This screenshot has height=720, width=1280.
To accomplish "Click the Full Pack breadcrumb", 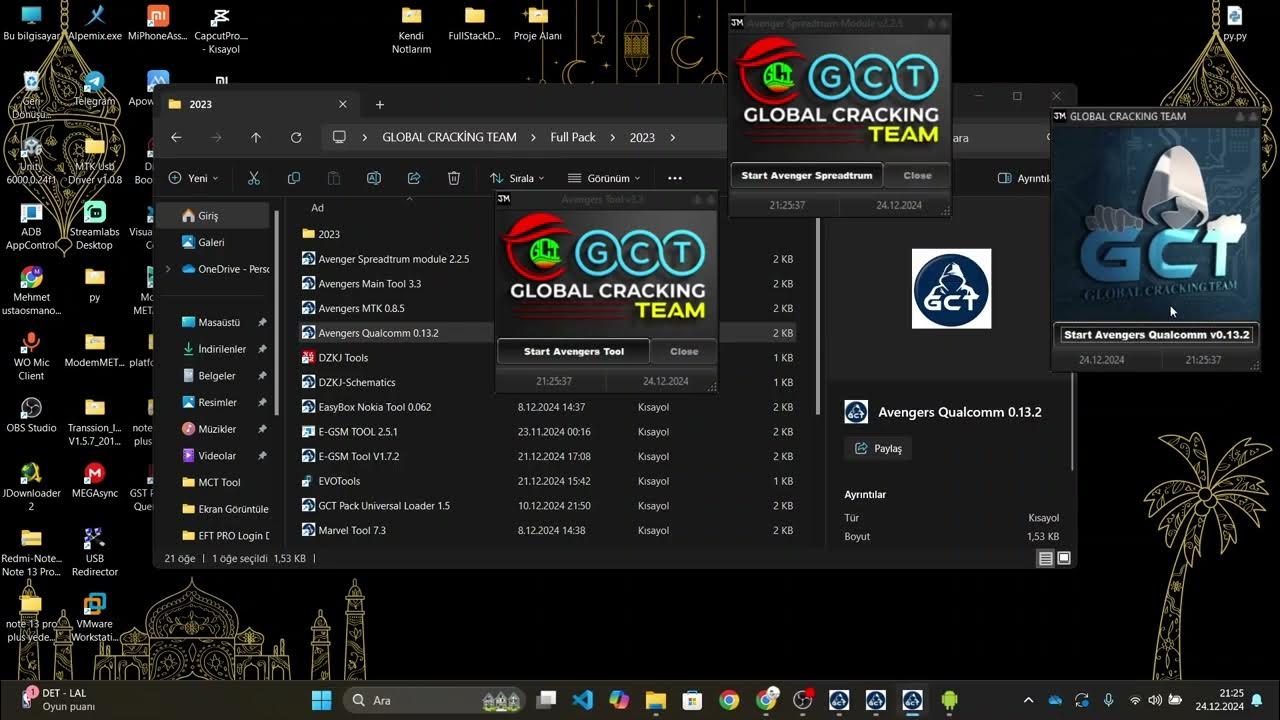I will coord(573,137).
